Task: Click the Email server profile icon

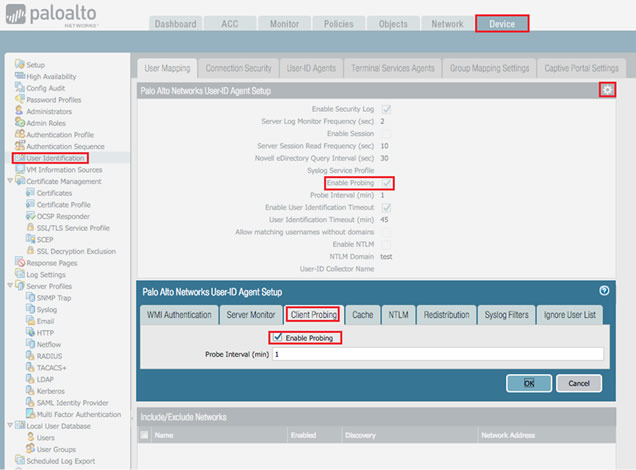Action: point(30,320)
